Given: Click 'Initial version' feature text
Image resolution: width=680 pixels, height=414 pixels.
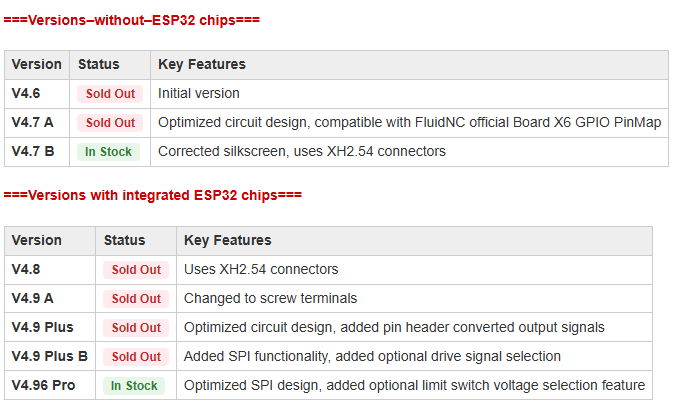Looking at the screenshot, I should (199, 94).
